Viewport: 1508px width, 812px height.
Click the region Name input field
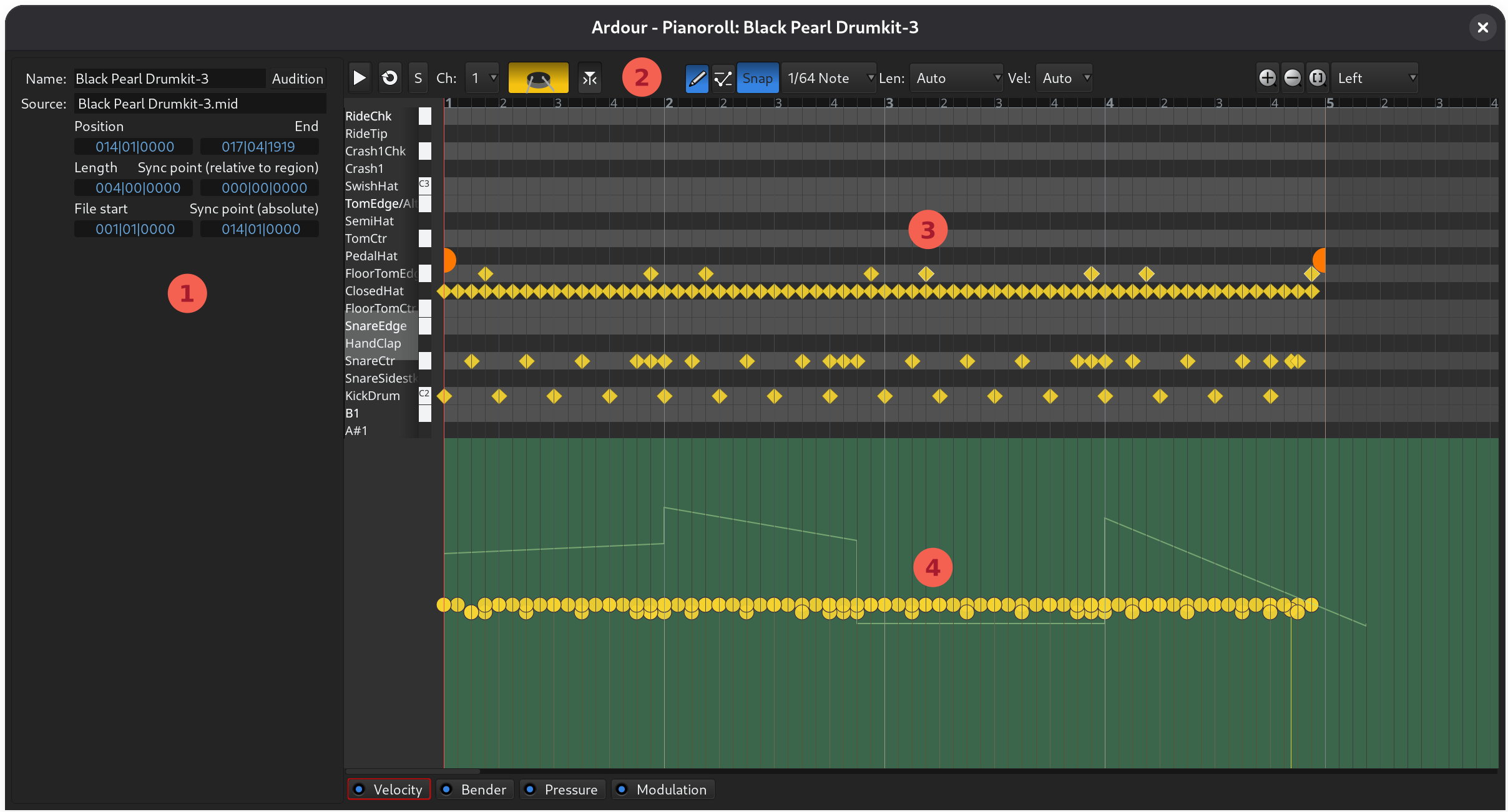tap(169, 79)
